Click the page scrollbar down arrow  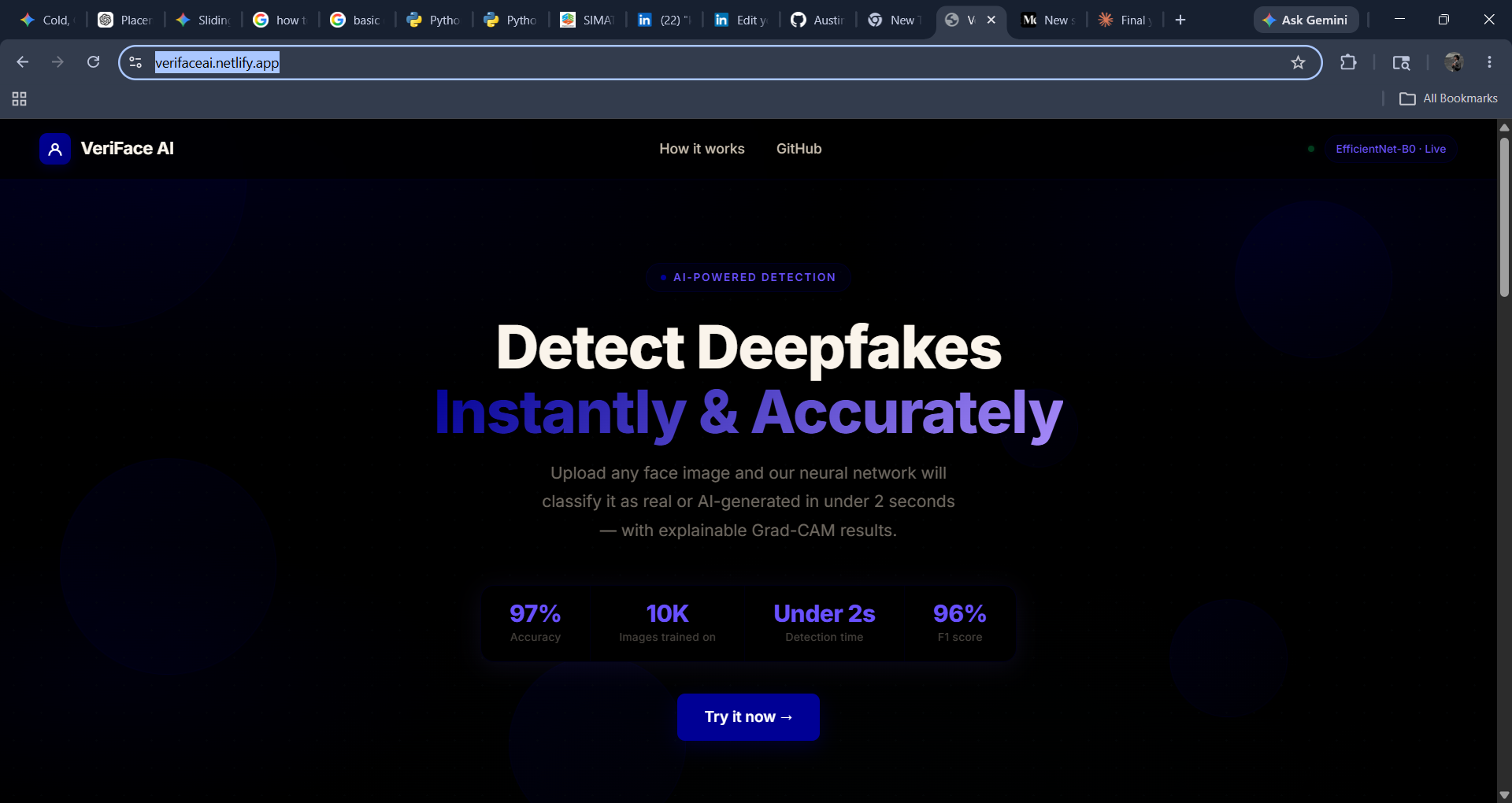pyautogui.click(x=1504, y=795)
